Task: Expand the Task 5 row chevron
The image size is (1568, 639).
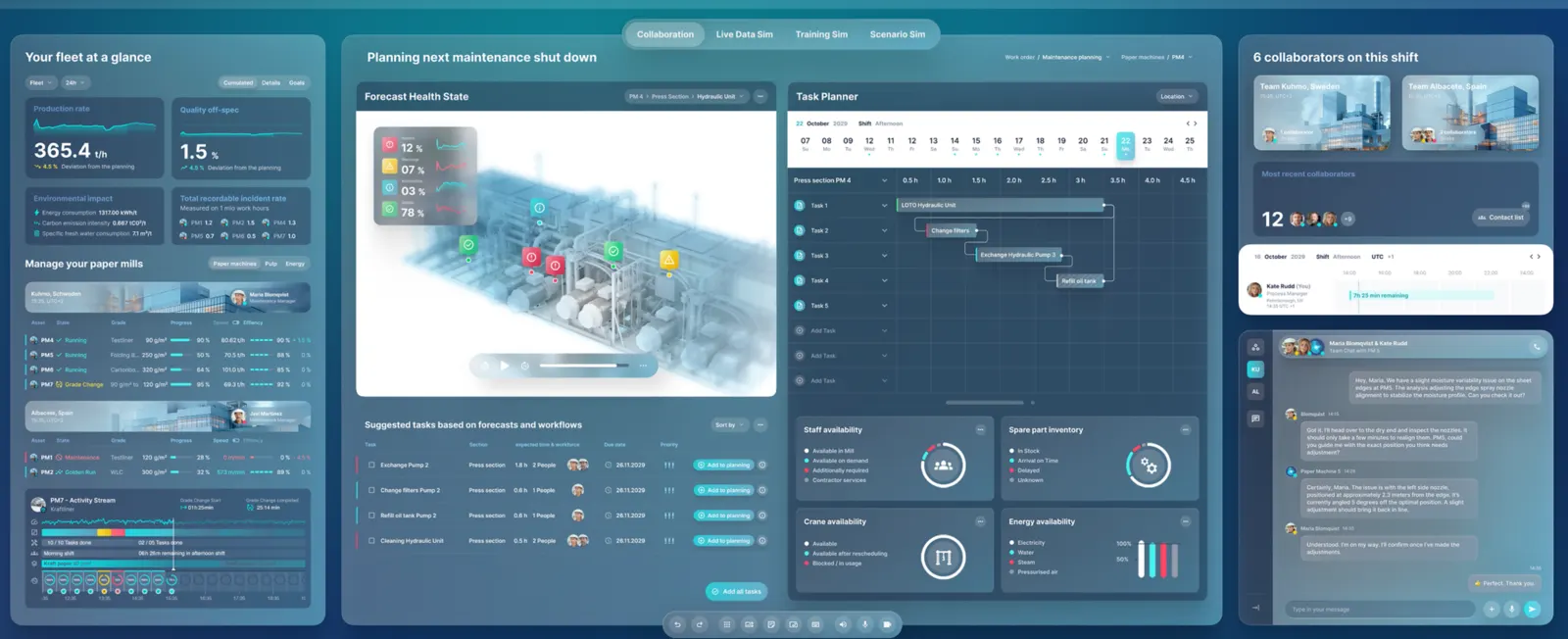Action: click(x=884, y=306)
